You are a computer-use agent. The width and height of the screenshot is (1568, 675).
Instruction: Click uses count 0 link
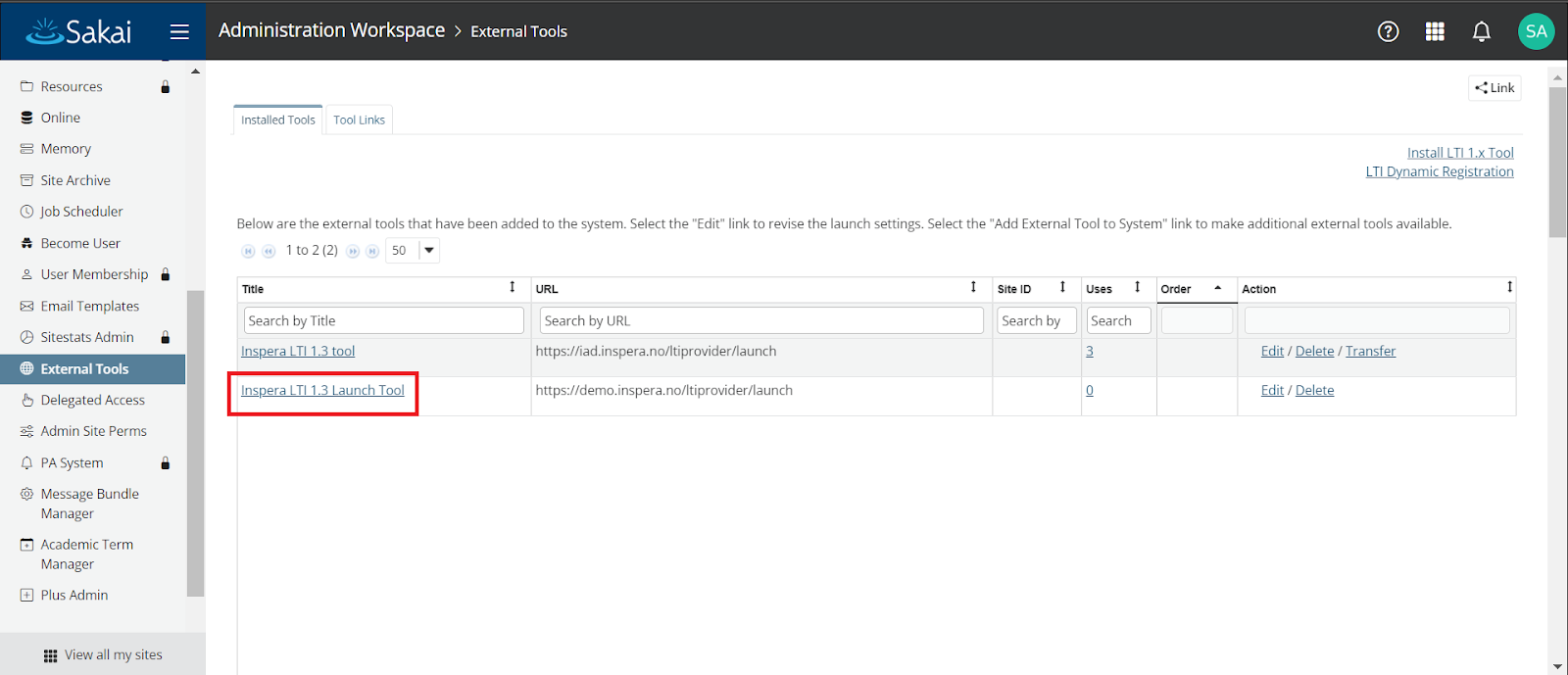[x=1090, y=390]
